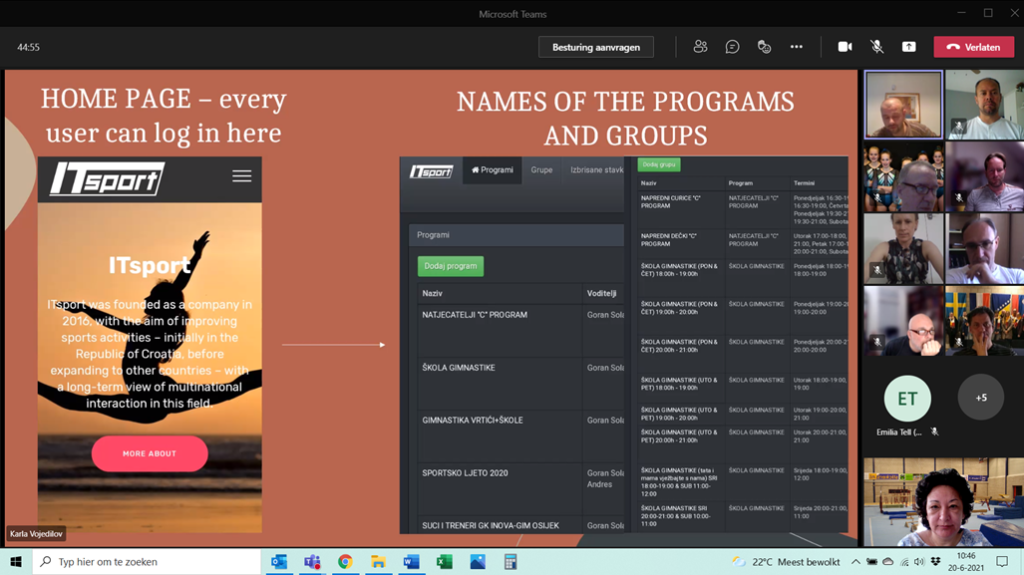The height and width of the screenshot is (575, 1024).
Task: Select the highlighted speaker video tile
Action: click(x=903, y=105)
